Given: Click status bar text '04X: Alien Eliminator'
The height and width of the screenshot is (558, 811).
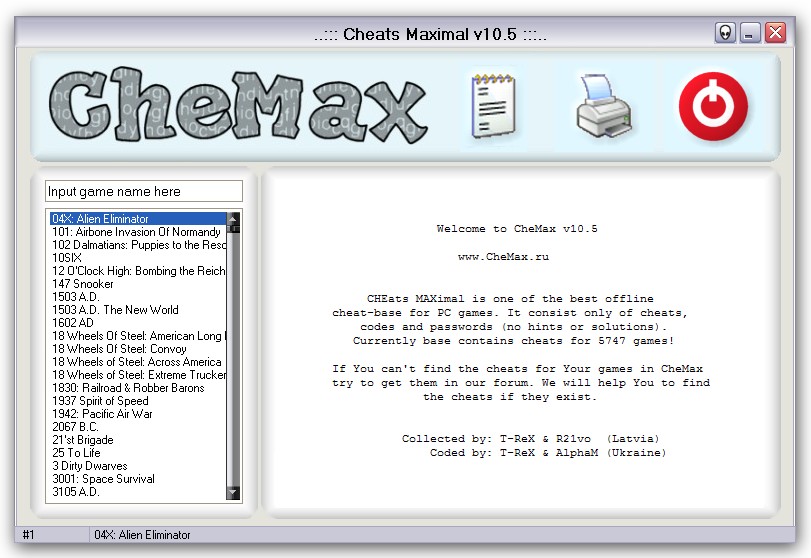Looking at the screenshot, I should tap(142, 535).
